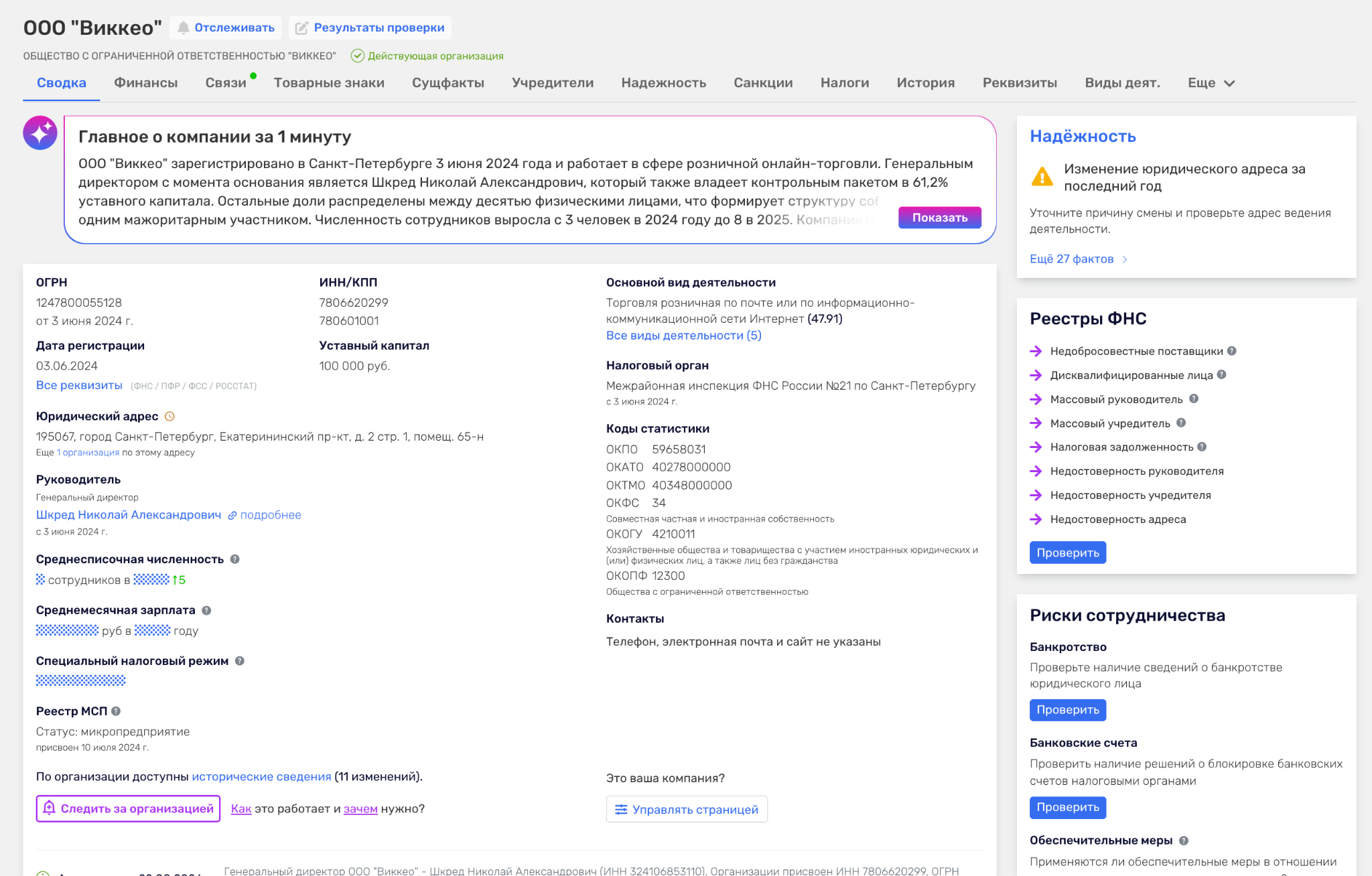Click the ОГРН number 1247800055128
Viewport: 1372px width, 876px height.
tap(79, 303)
